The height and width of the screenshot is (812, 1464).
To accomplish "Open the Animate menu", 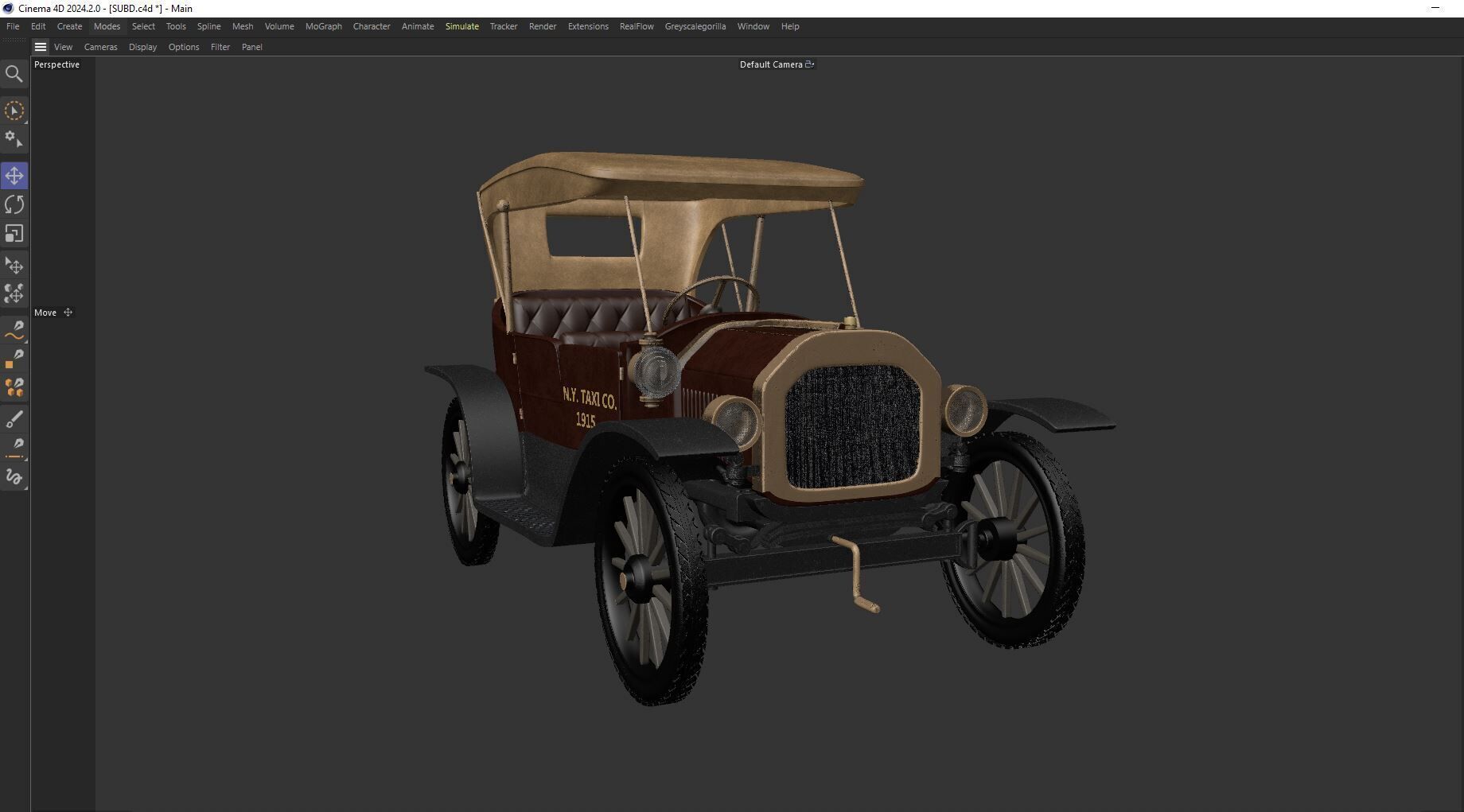I will [x=418, y=26].
